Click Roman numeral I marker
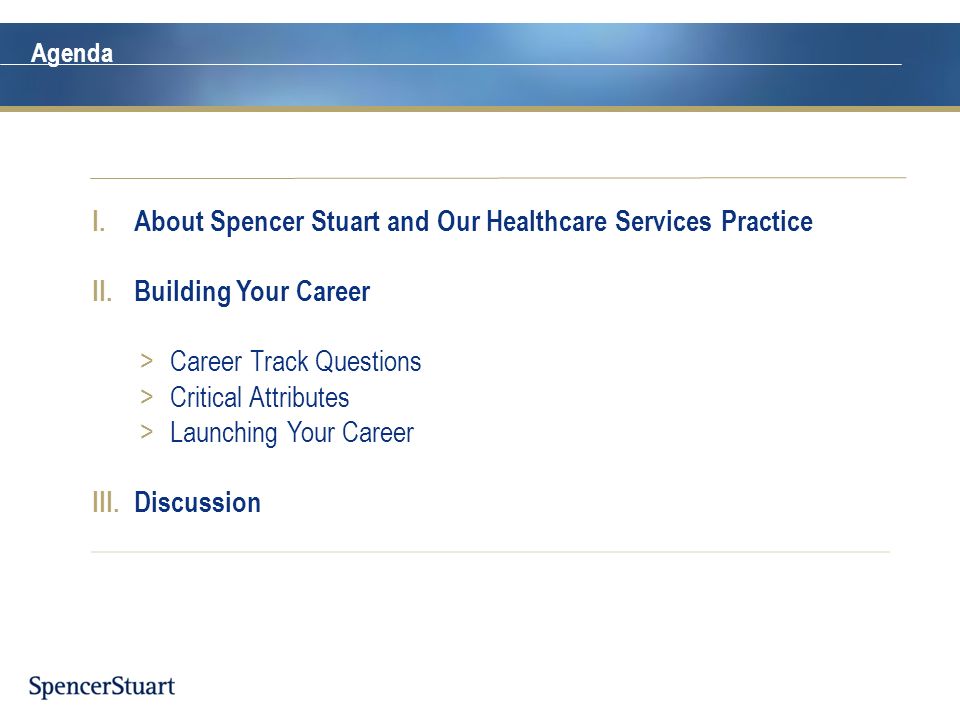The width and height of the screenshot is (960, 720). [x=98, y=221]
